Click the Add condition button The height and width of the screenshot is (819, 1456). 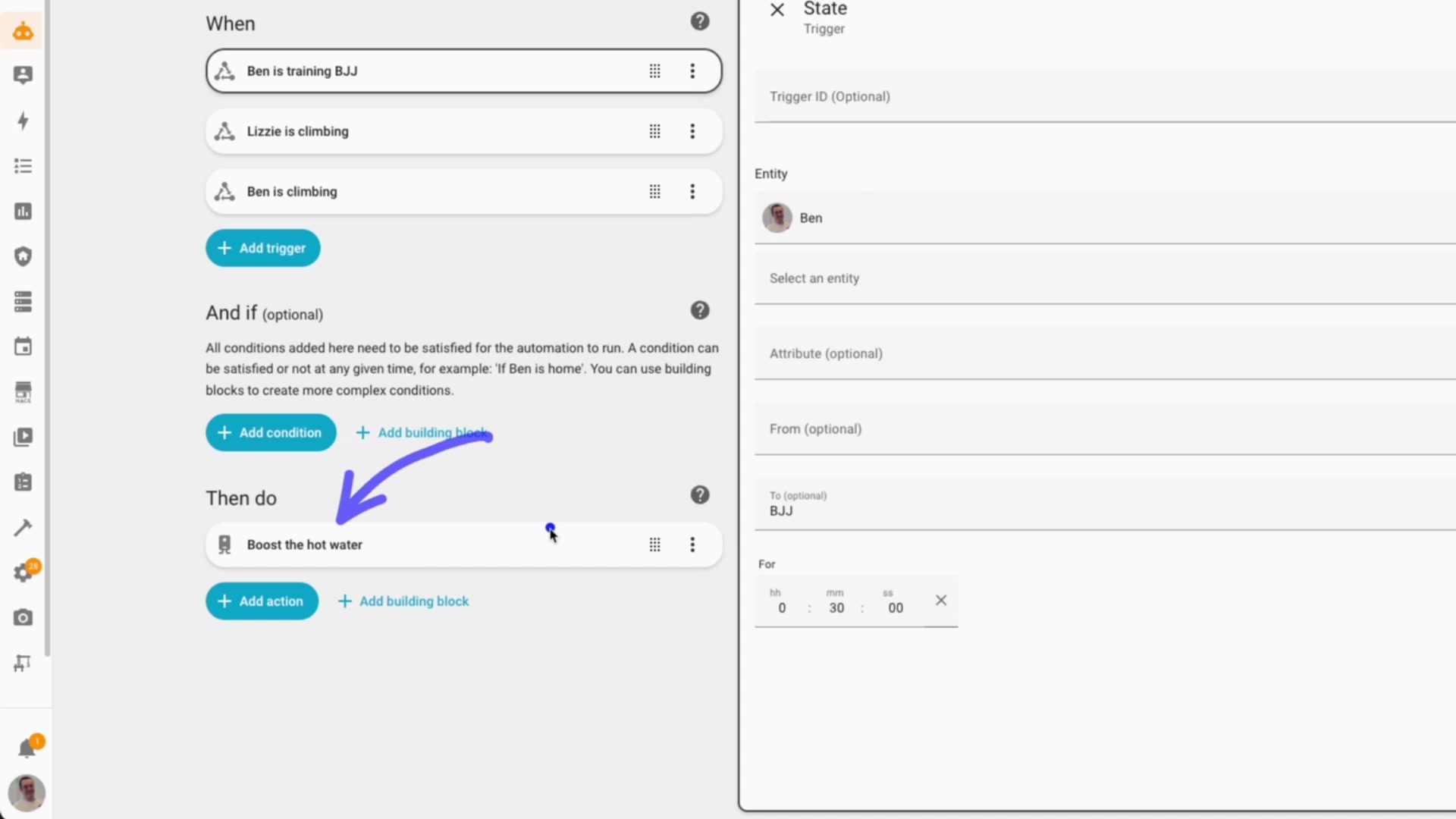(x=271, y=432)
